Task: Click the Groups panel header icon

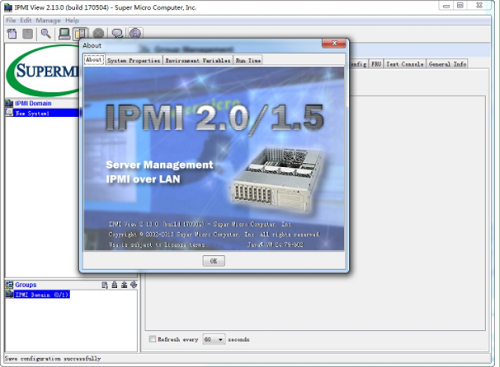Action: point(9,285)
